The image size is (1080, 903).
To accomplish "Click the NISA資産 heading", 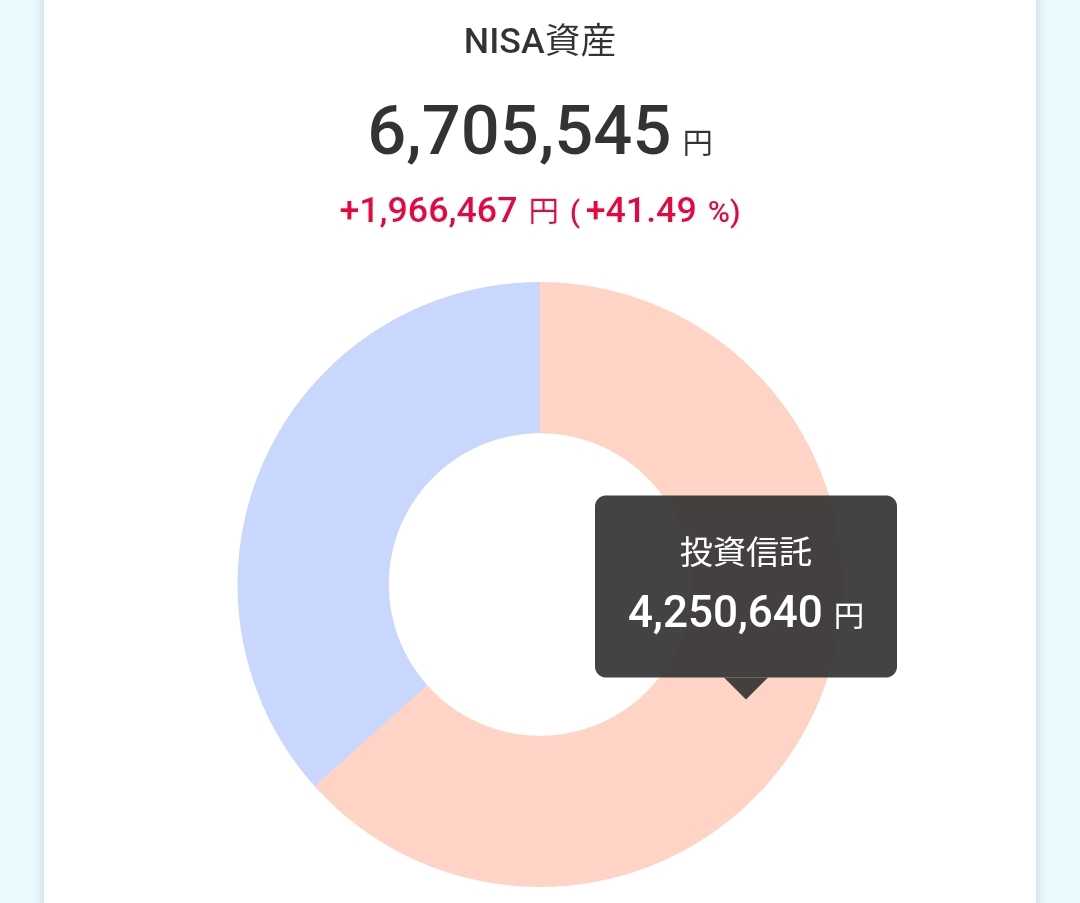I will tap(540, 42).
